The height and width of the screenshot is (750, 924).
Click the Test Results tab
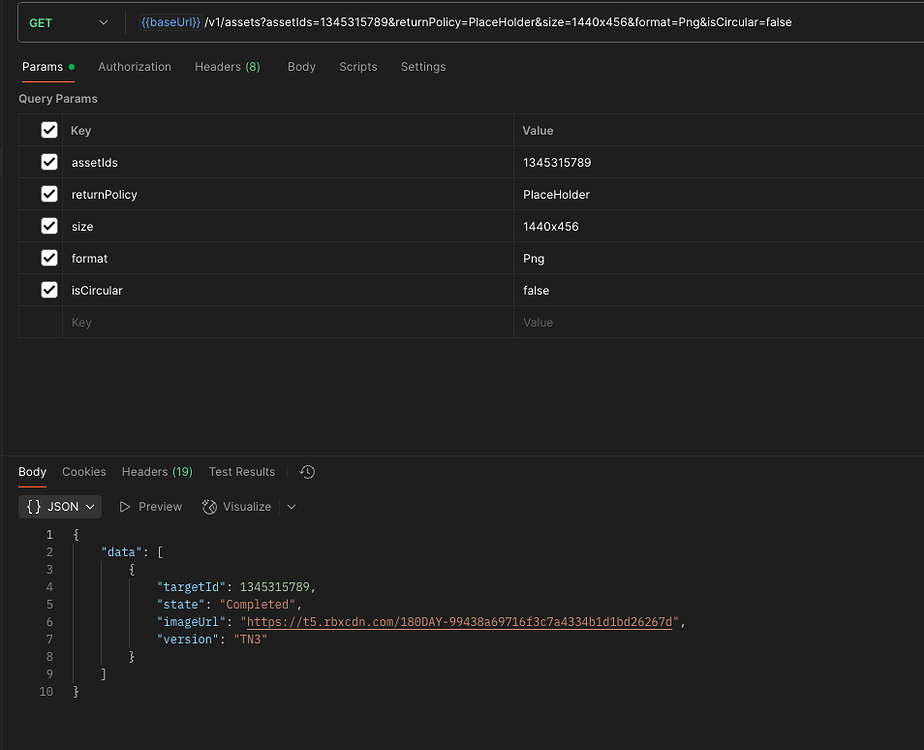tap(243, 471)
